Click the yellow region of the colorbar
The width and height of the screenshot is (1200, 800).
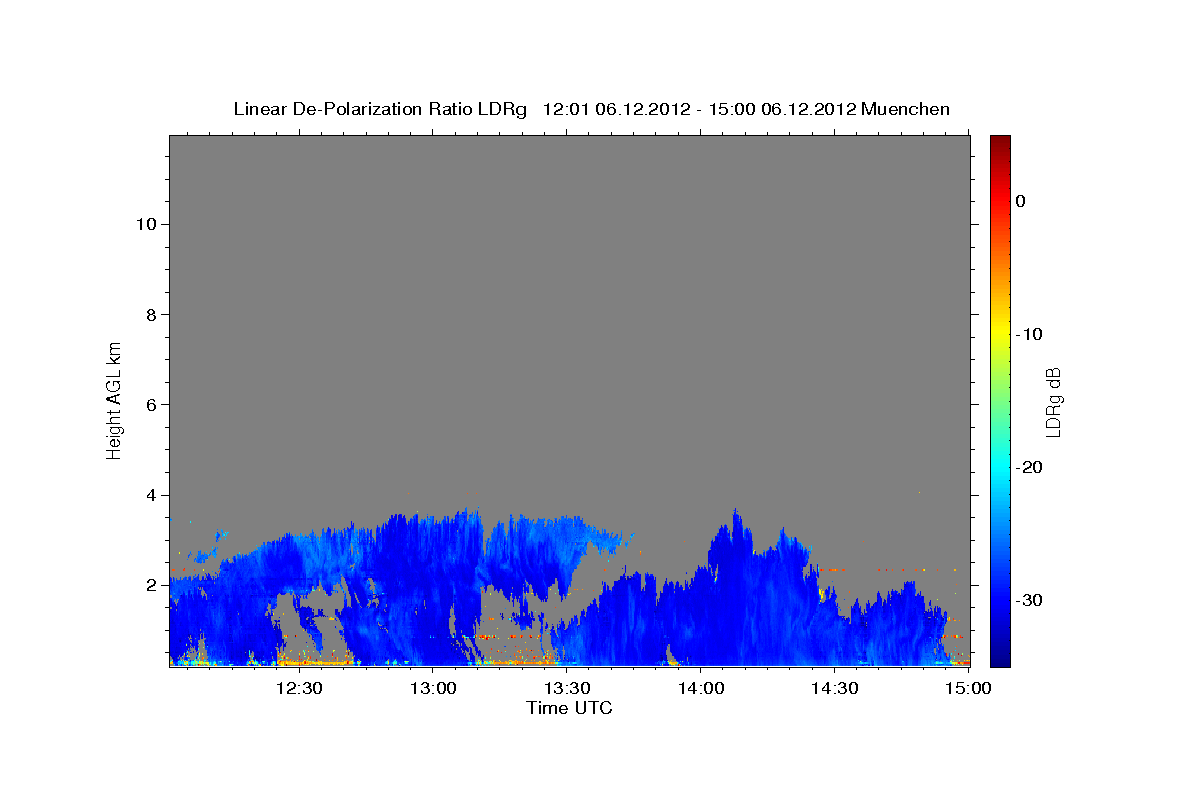(x=1000, y=334)
